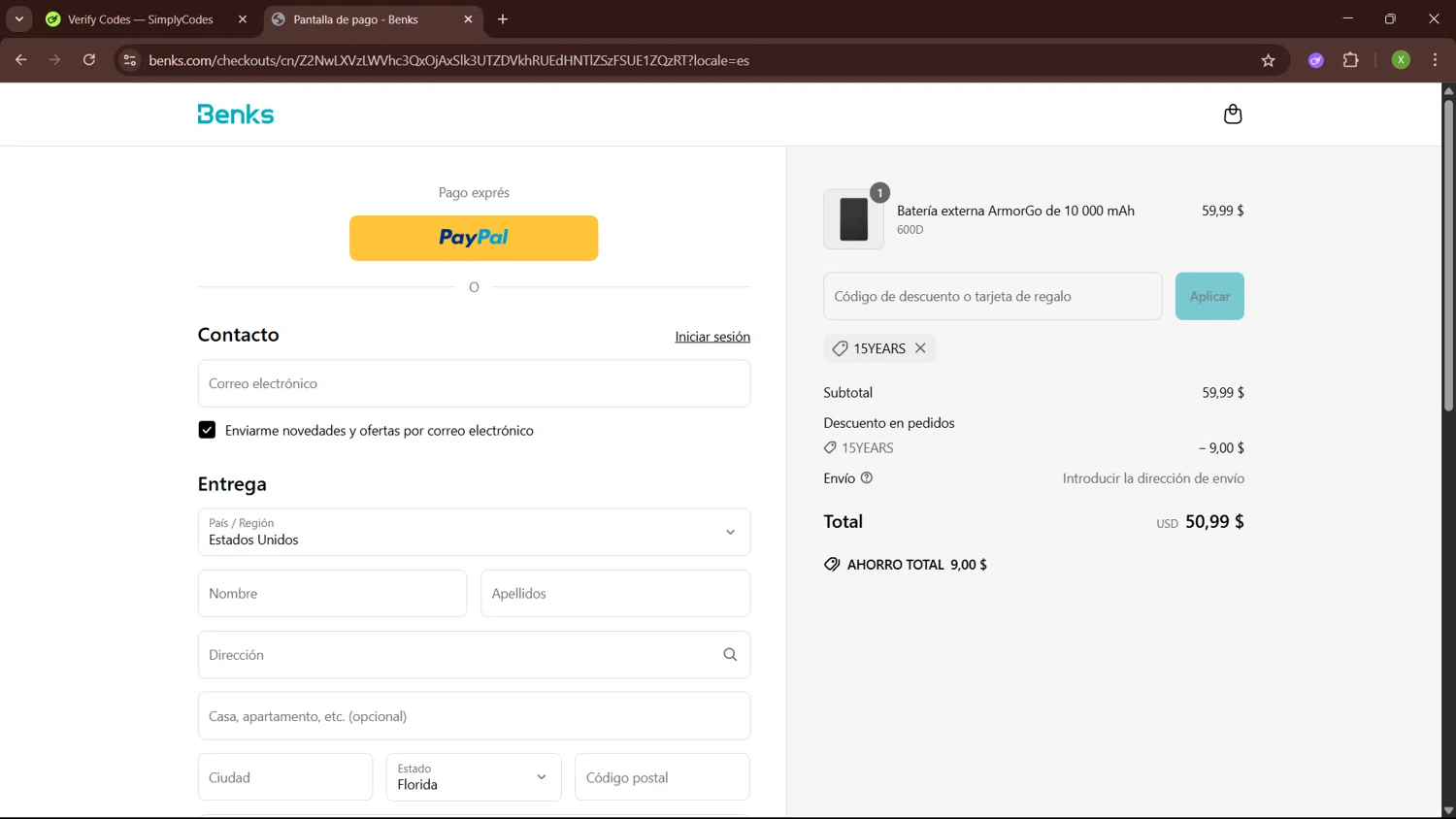Bookmark this page with the star icon
Image resolution: width=1456 pixels, height=819 pixels.
point(1268,60)
